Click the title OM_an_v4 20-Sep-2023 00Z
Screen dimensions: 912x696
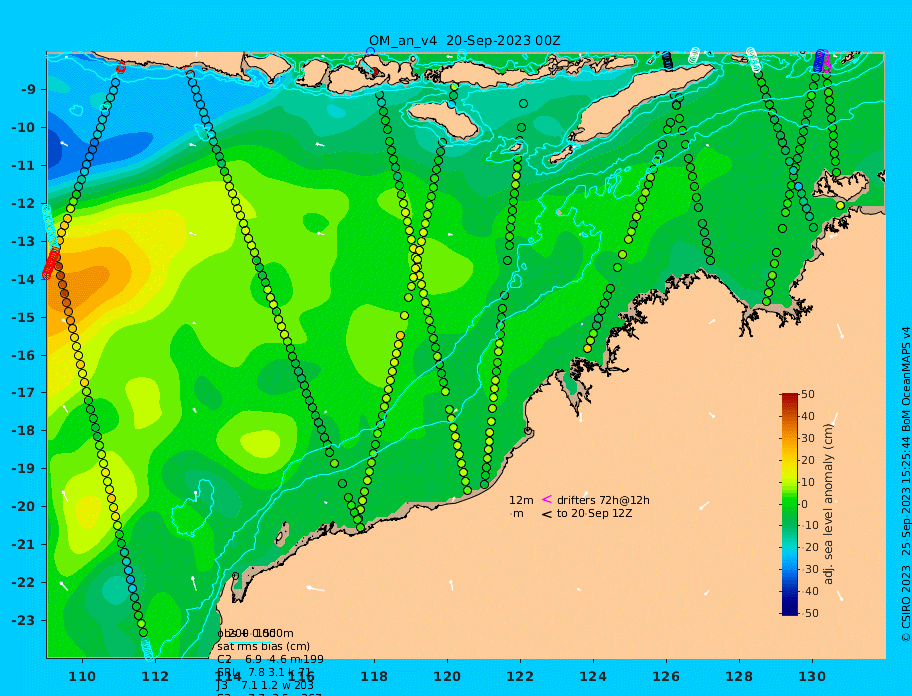[x=465, y=41]
